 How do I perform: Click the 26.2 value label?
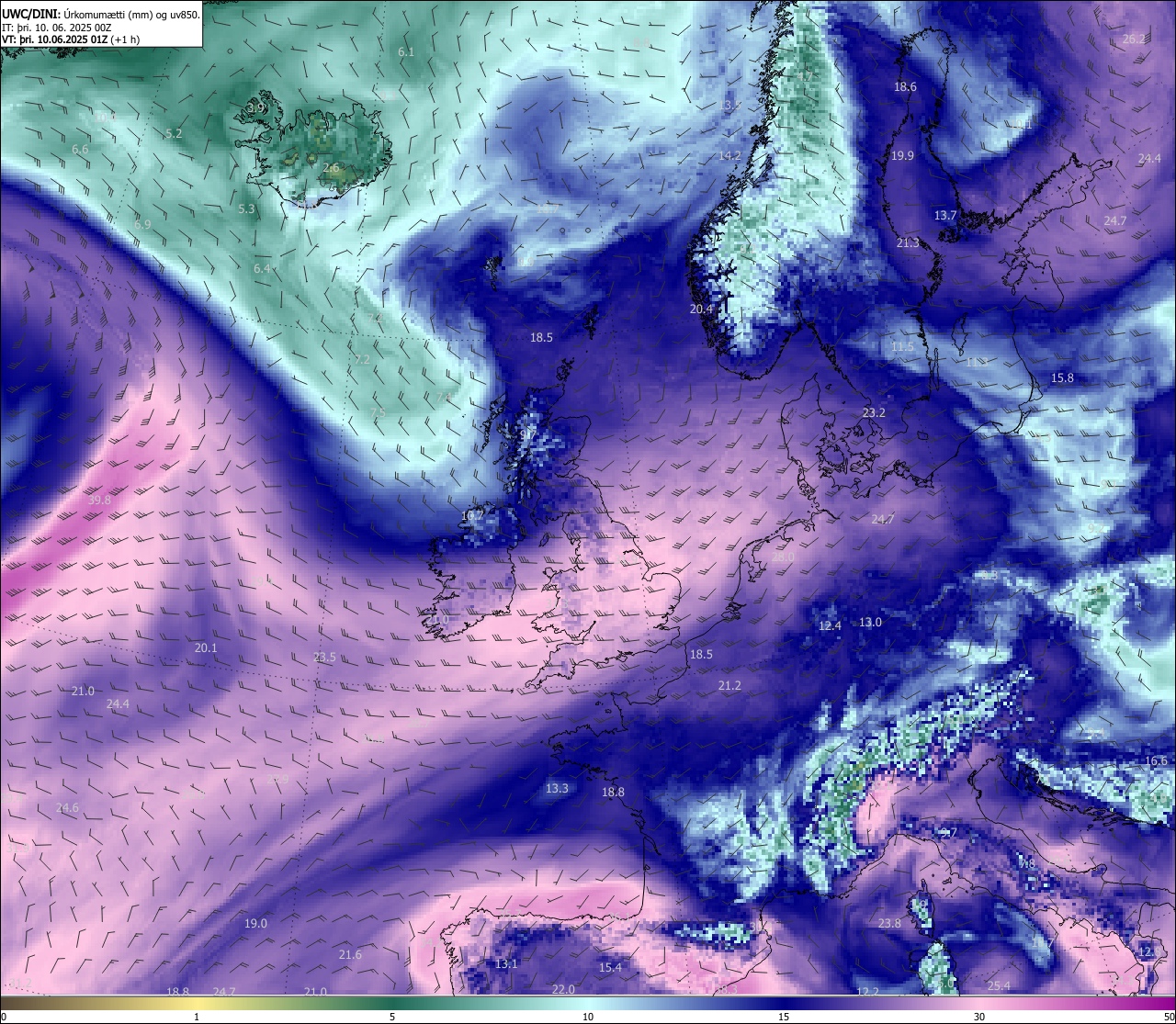coord(1134,39)
